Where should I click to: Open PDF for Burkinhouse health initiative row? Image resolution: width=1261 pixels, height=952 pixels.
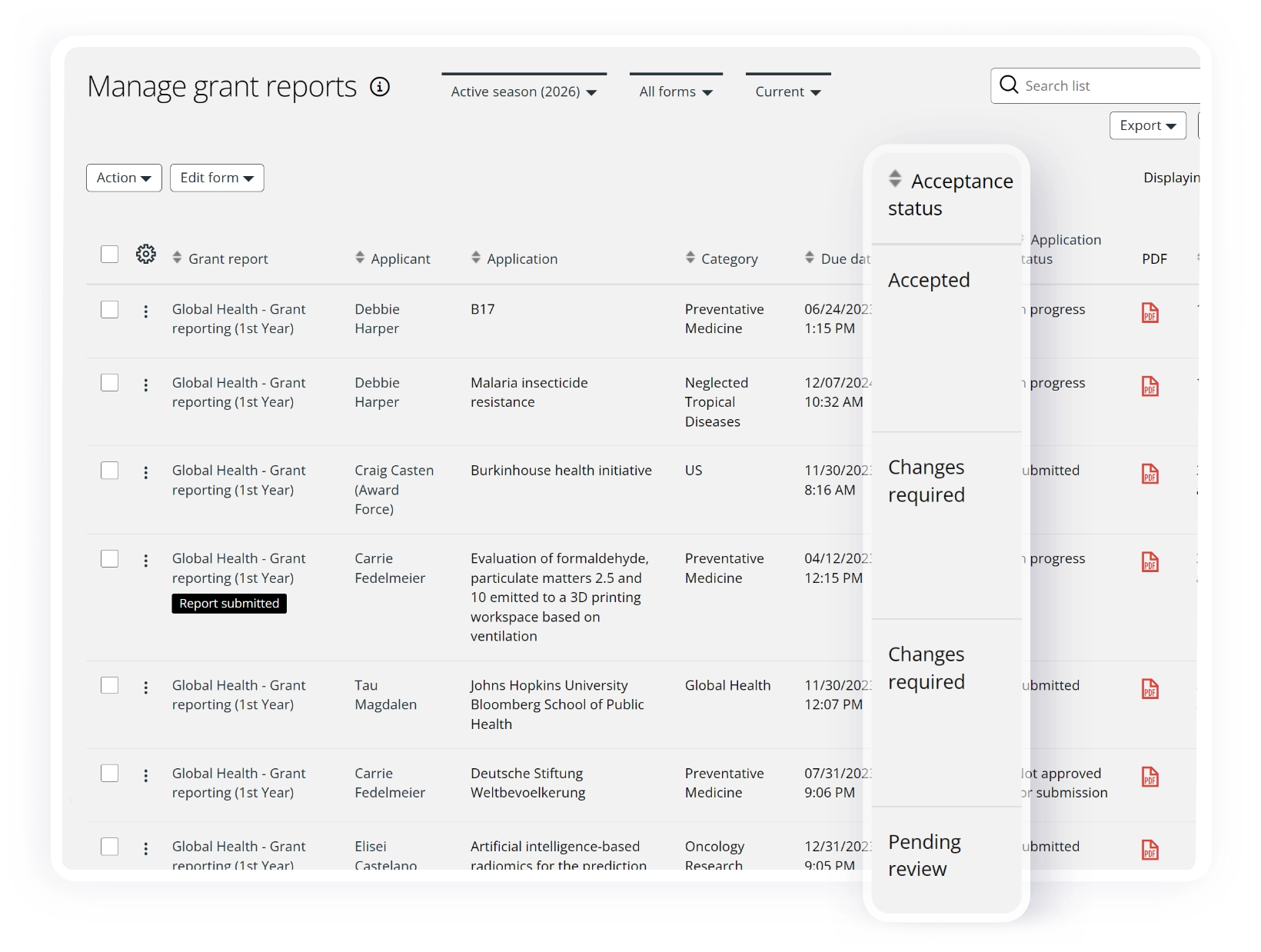1150,474
